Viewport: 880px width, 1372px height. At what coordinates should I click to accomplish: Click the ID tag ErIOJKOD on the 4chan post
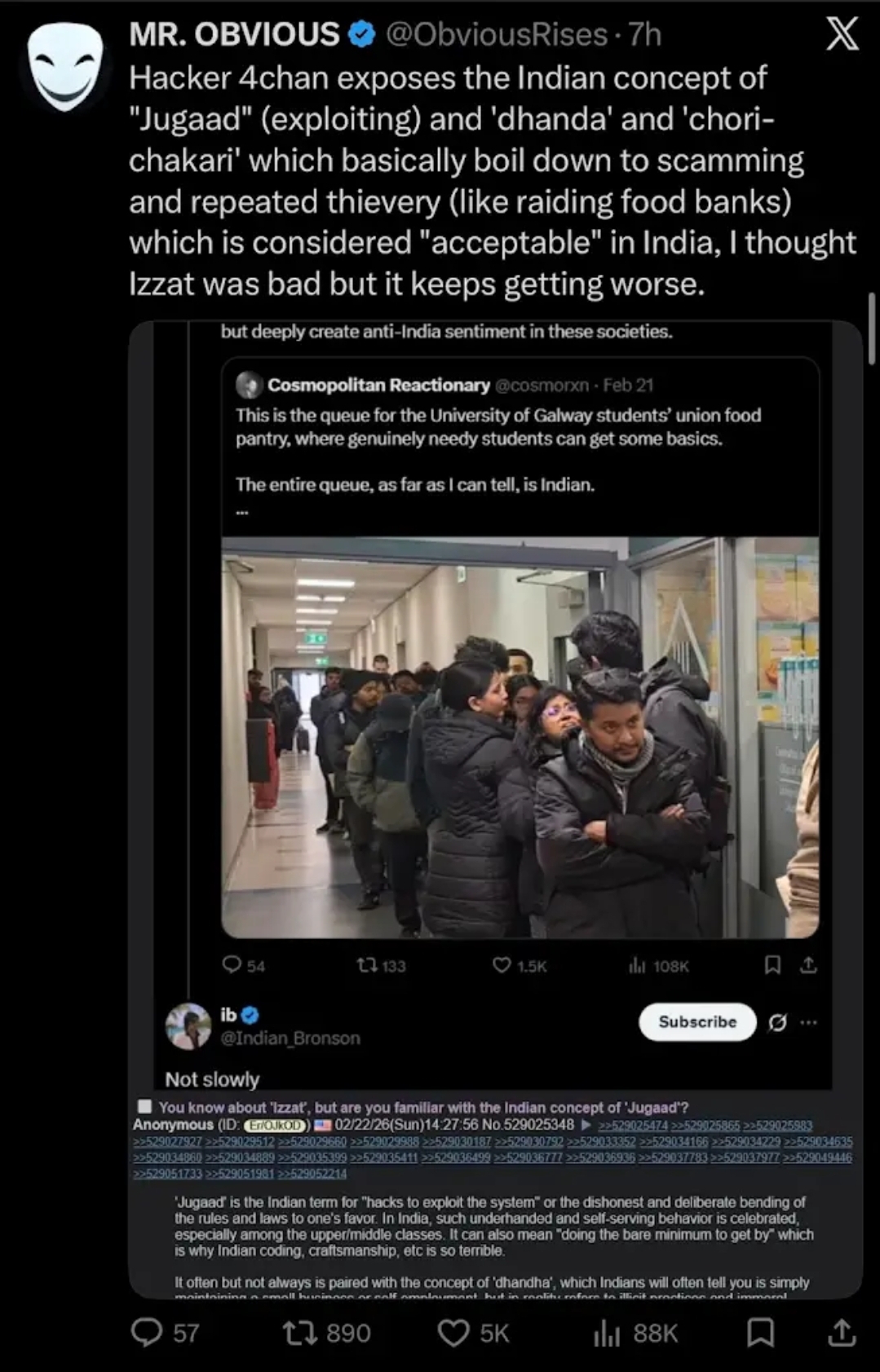coord(275,1125)
